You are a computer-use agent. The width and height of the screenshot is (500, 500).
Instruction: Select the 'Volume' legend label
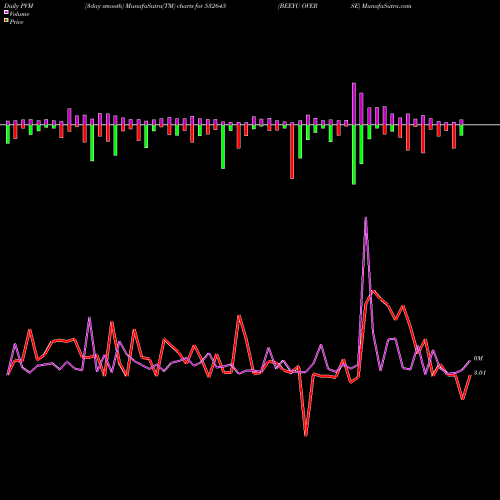pyautogui.click(x=19, y=14)
